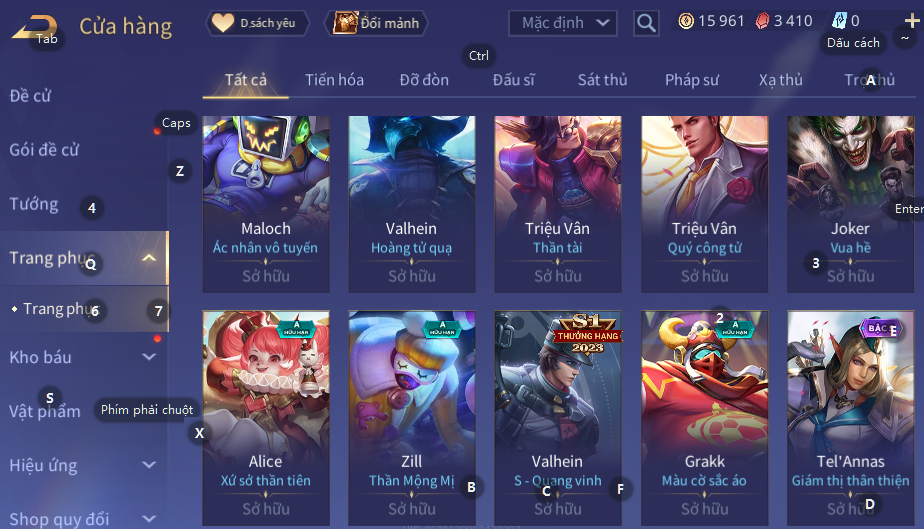Click the blue voucher currency icon
Image resolution: width=924 pixels, height=529 pixels.
pyautogui.click(x=839, y=21)
